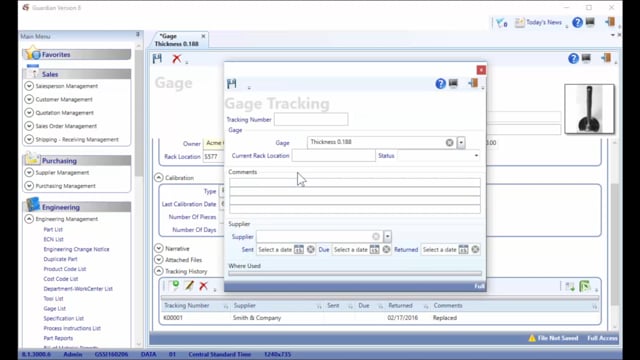Expand Customer Management
Screen dimensions: 640x360
point(29,99)
